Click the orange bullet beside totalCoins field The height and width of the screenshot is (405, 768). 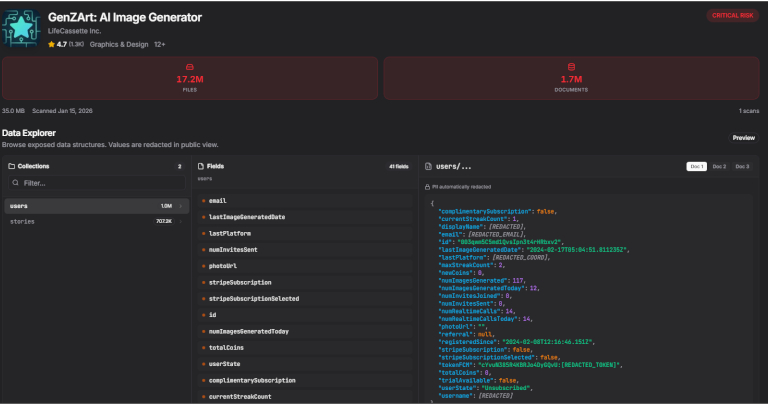[x=204, y=348]
